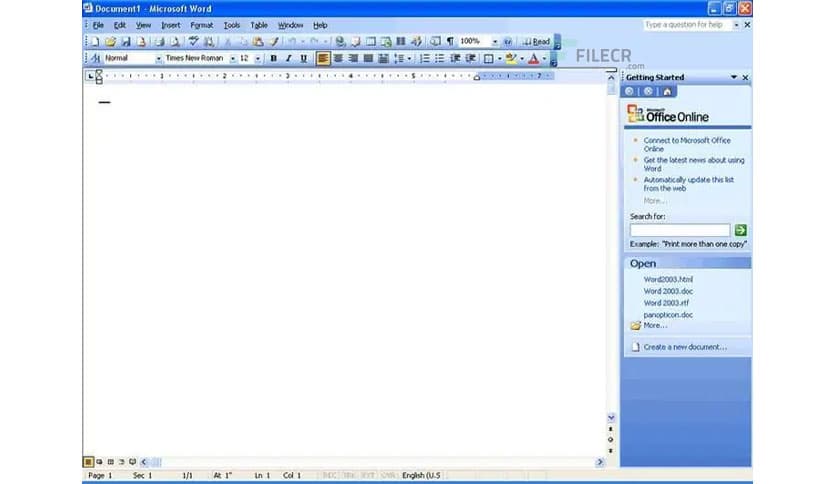Open Print Preview magnifier icon
The height and width of the screenshot is (484, 836).
(x=174, y=42)
